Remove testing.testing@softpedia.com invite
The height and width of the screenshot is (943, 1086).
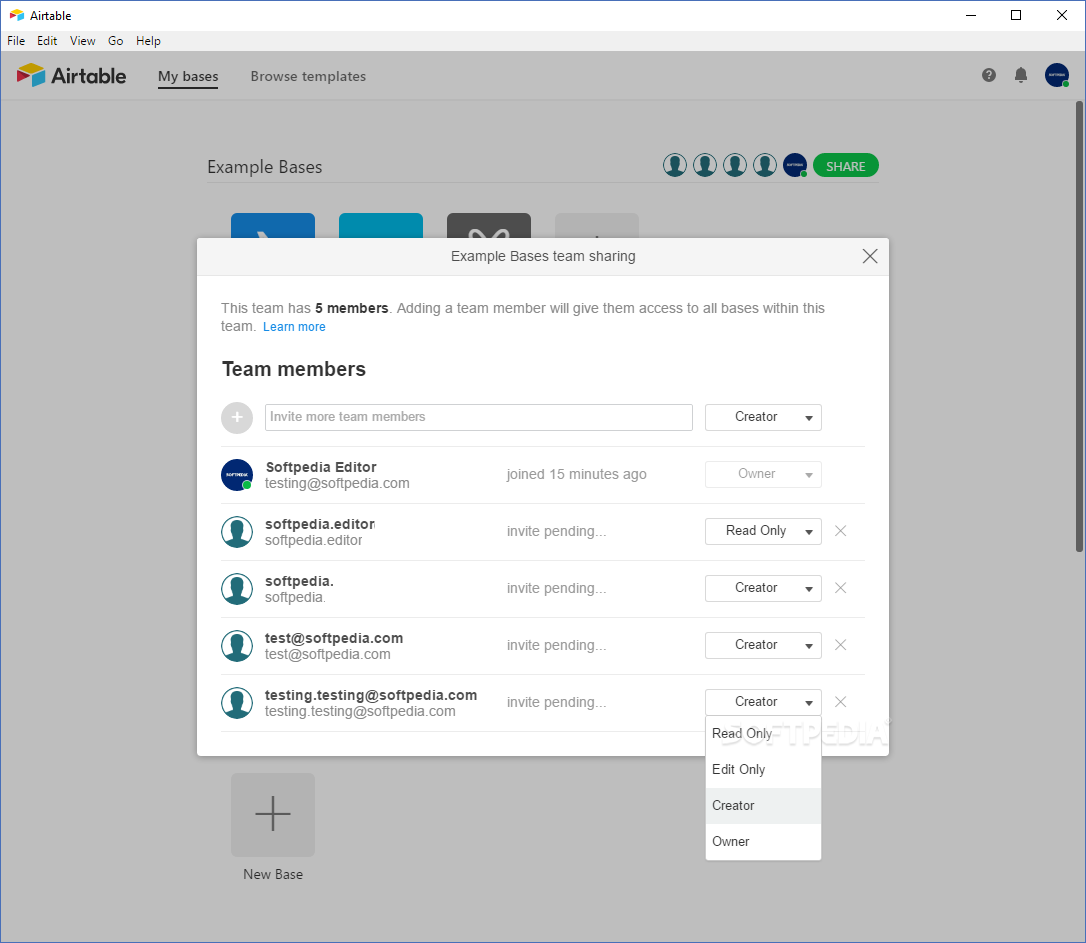840,702
